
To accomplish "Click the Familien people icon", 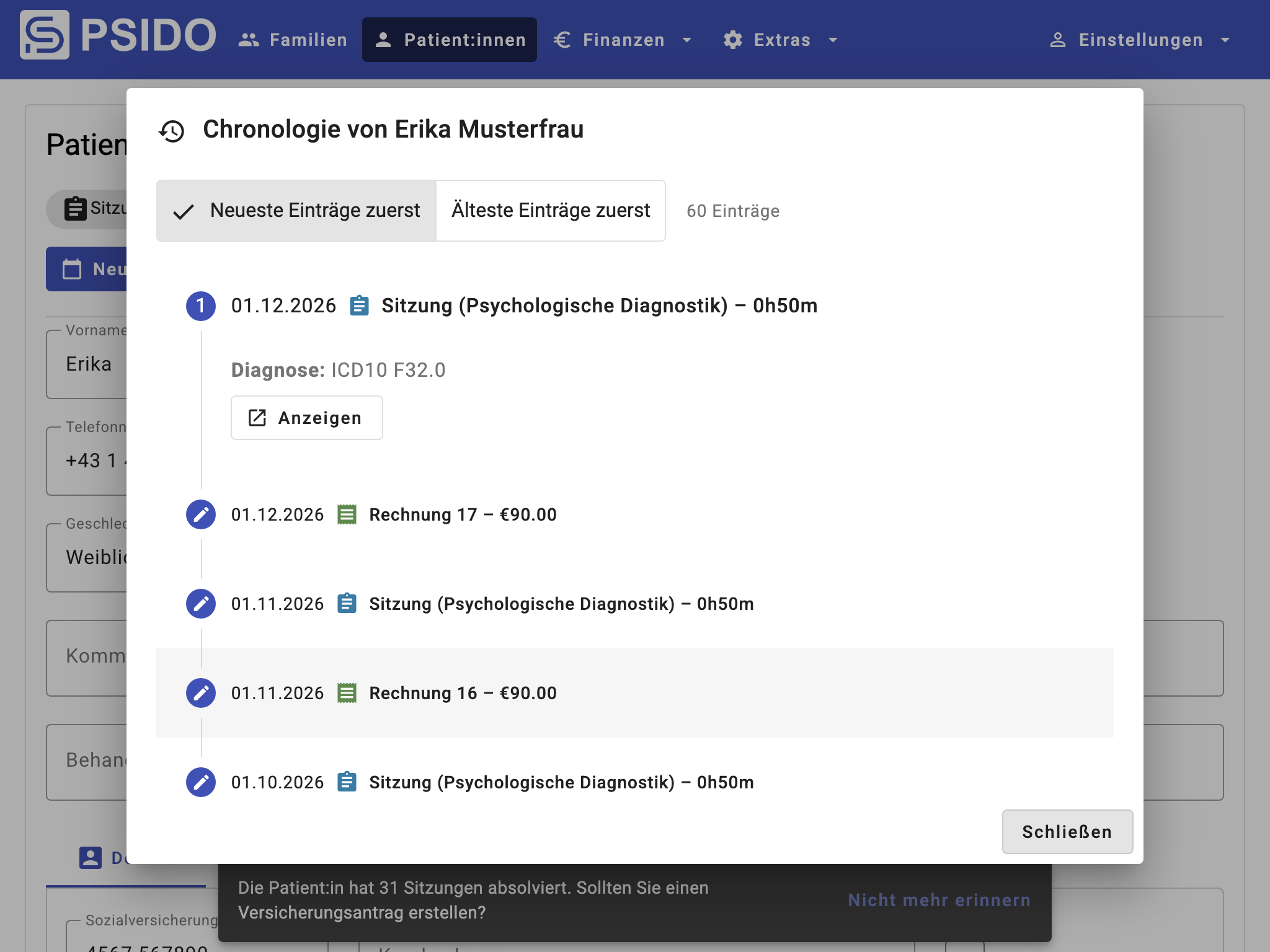I will (249, 40).
